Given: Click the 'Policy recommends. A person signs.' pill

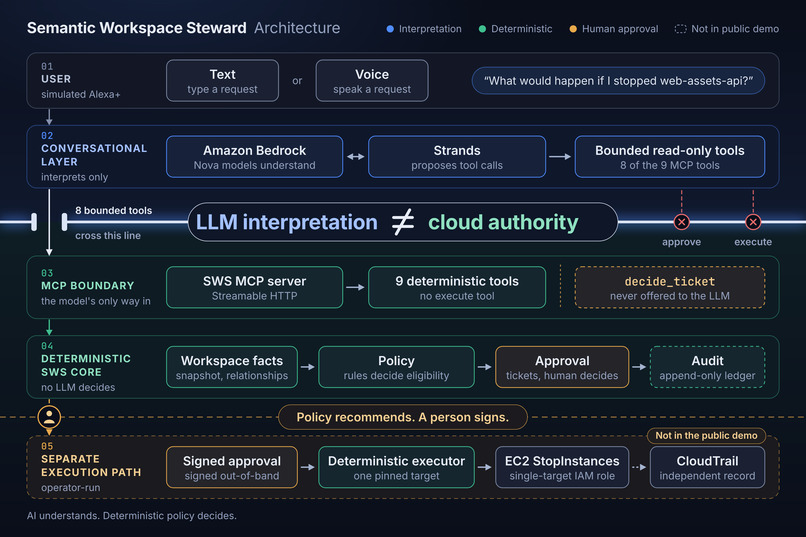Looking at the screenshot, I should 402,417.
